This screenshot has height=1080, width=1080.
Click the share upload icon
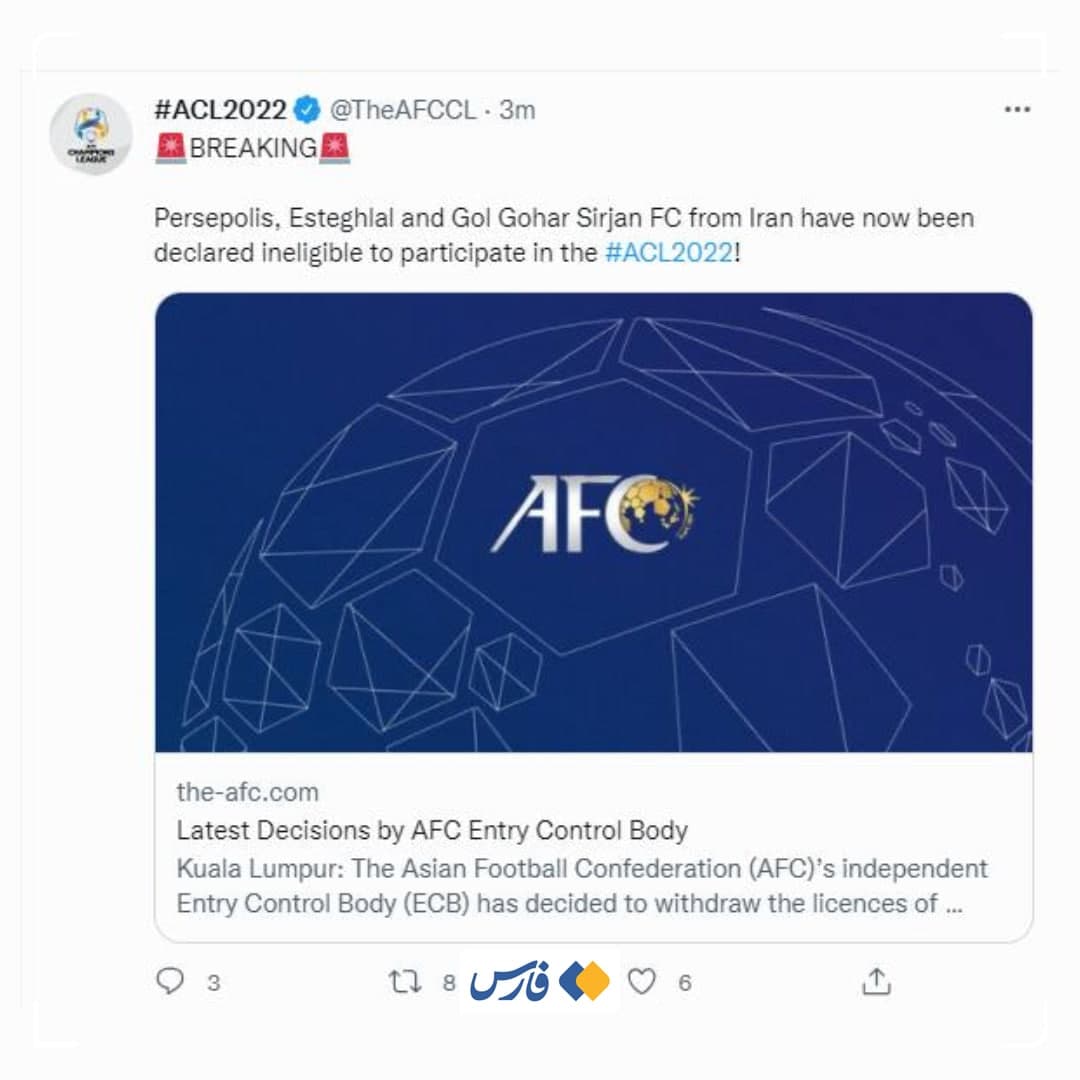[876, 982]
